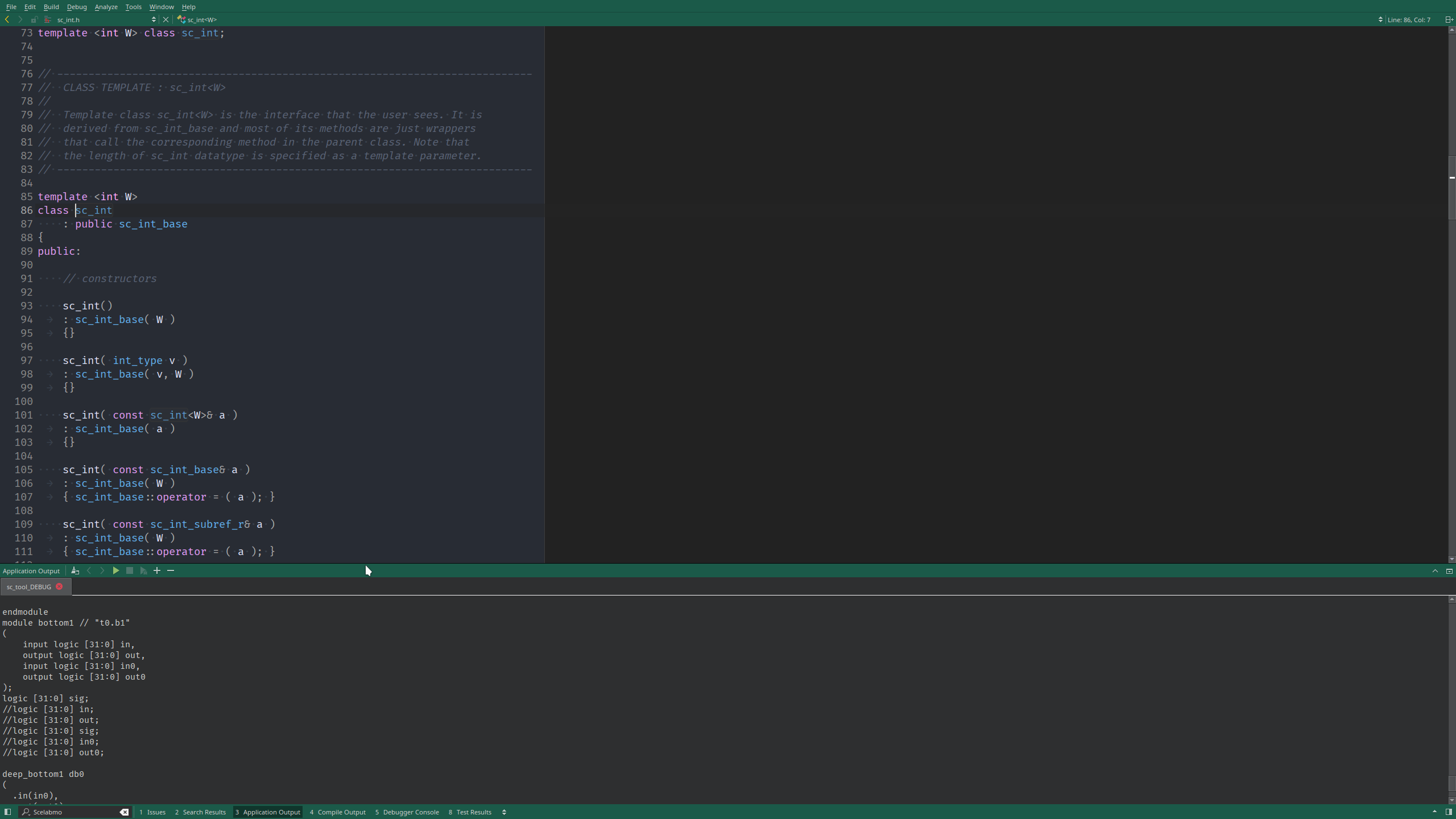Screen dimensions: 1456x819
Task: Toggle the file read-only lock icon
Action: [x=34, y=19]
